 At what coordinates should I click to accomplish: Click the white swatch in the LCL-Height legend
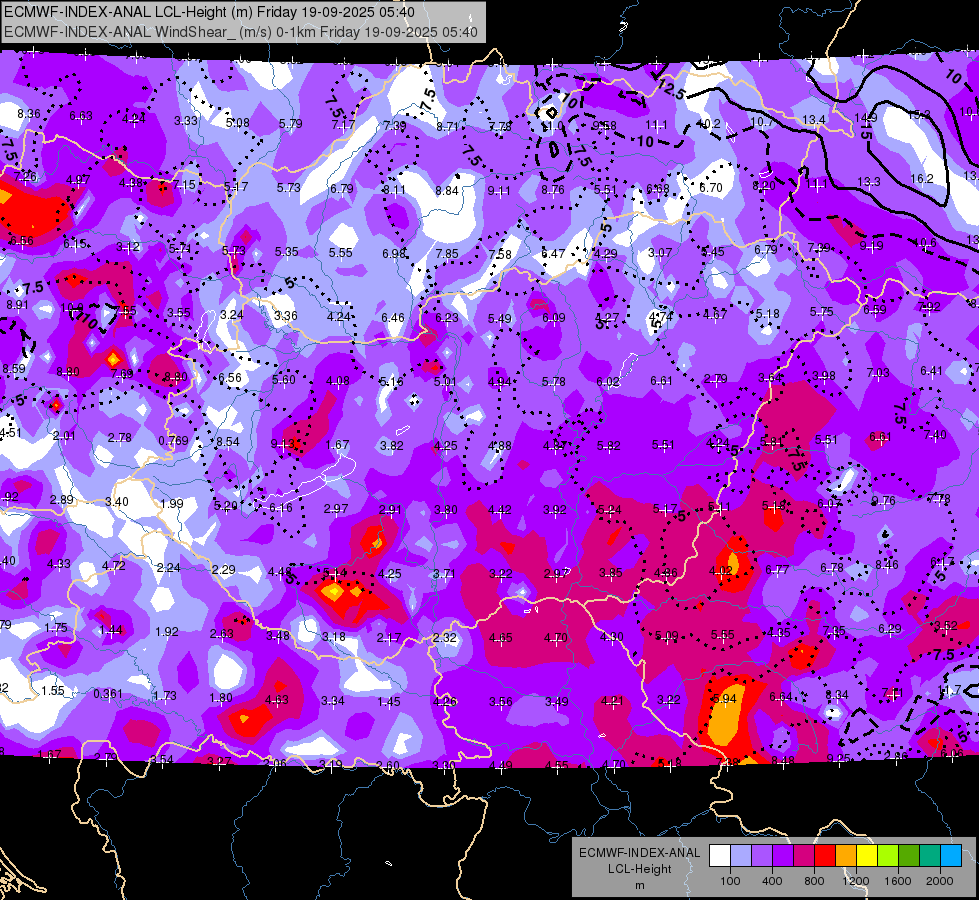tap(720, 856)
